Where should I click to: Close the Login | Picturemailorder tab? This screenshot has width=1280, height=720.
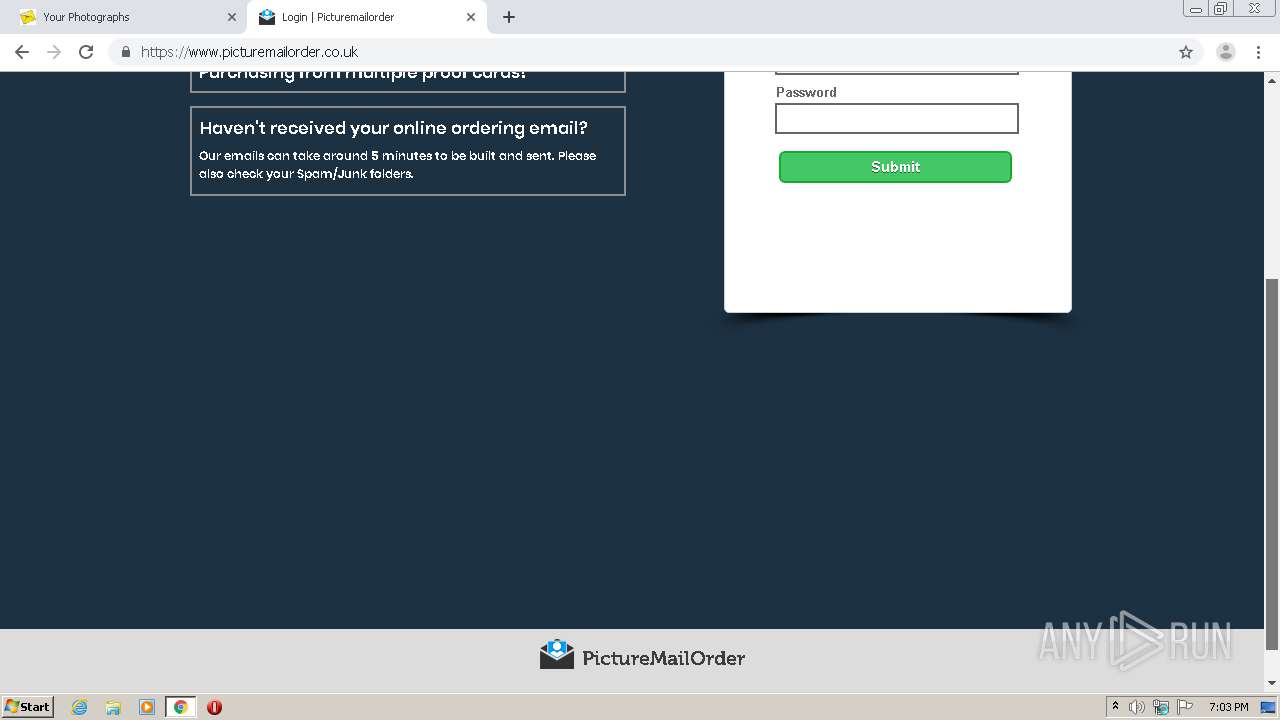[471, 17]
